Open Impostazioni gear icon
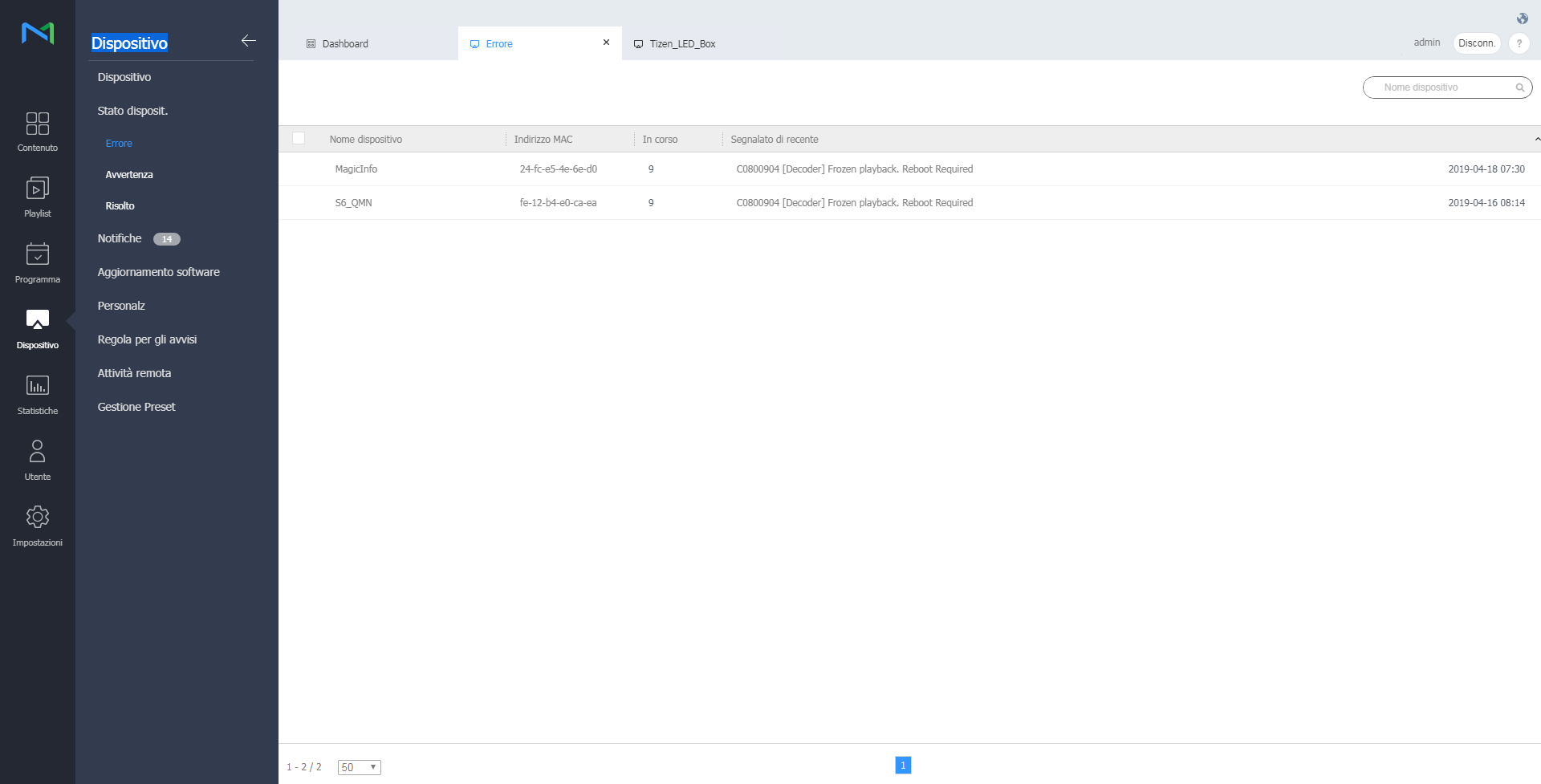Screen dimensions: 1541x784 pyautogui.click(x=37, y=518)
